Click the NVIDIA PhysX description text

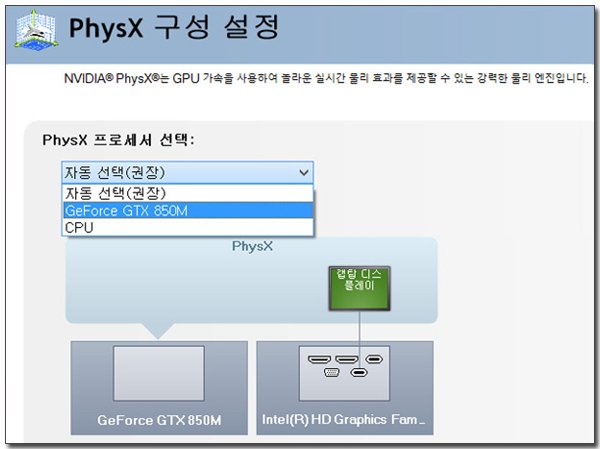point(320,78)
